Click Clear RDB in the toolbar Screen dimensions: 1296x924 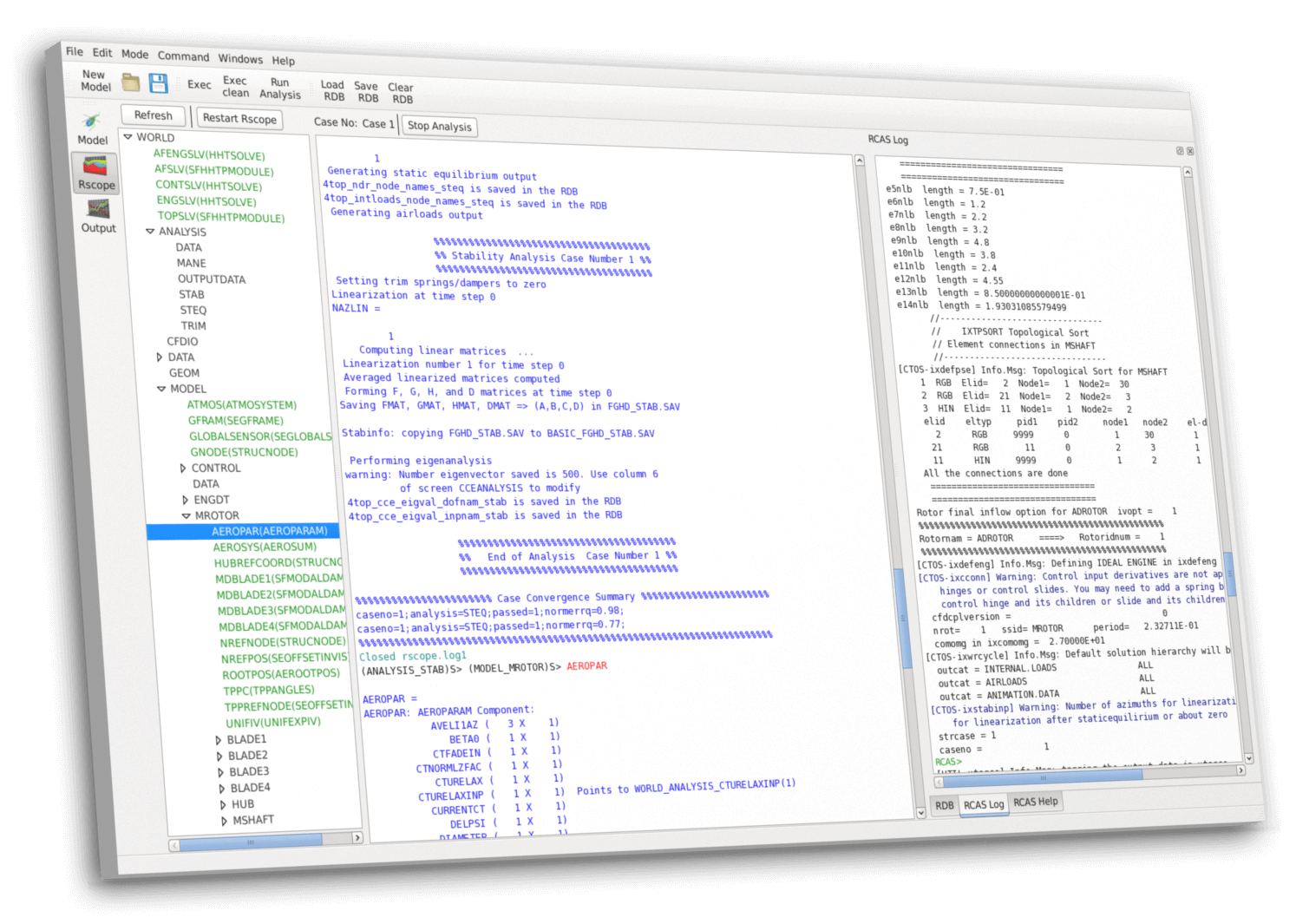pos(401,93)
